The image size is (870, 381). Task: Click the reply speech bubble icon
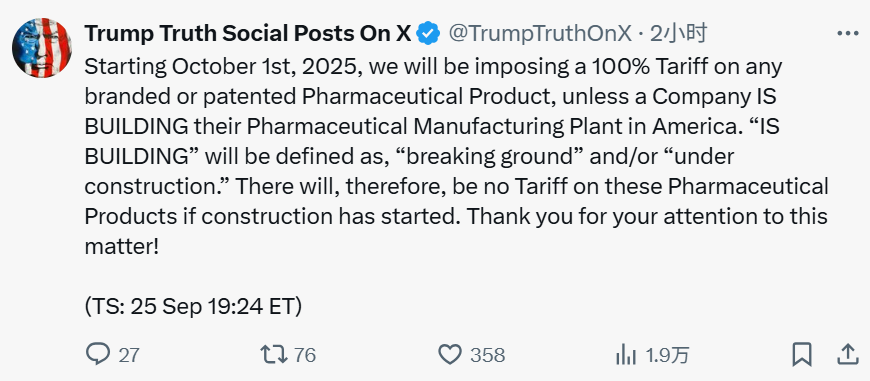tap(98, 354)
